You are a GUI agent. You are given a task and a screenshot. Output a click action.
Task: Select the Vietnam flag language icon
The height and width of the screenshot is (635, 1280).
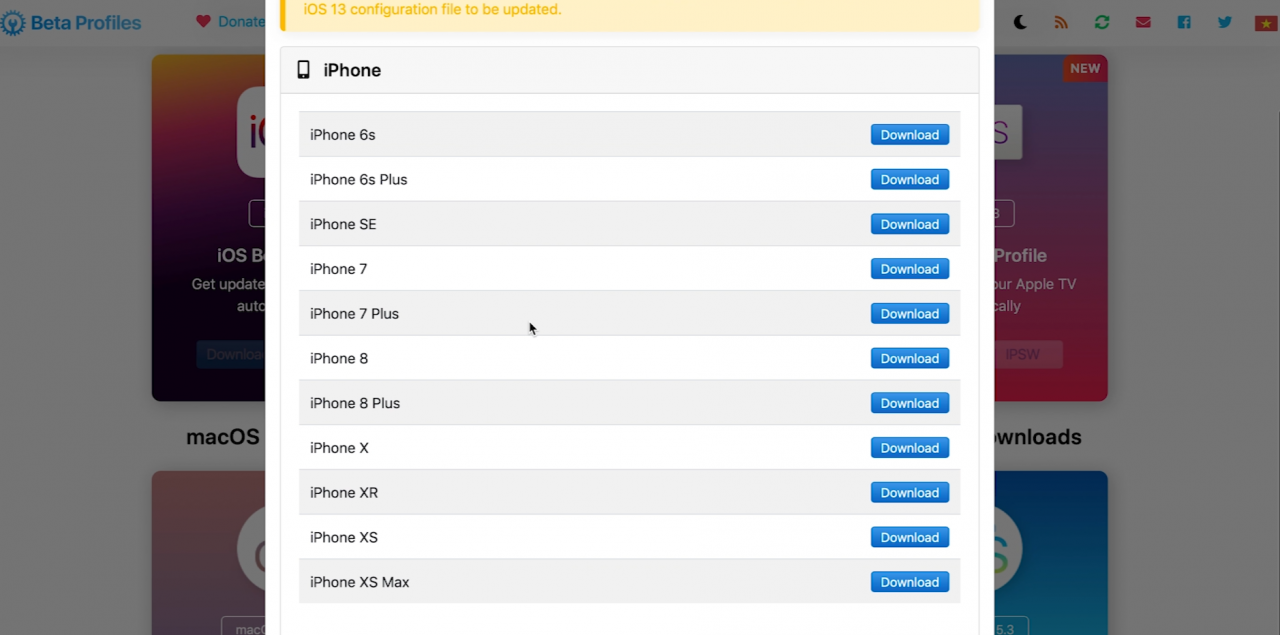click(1266, 23)
